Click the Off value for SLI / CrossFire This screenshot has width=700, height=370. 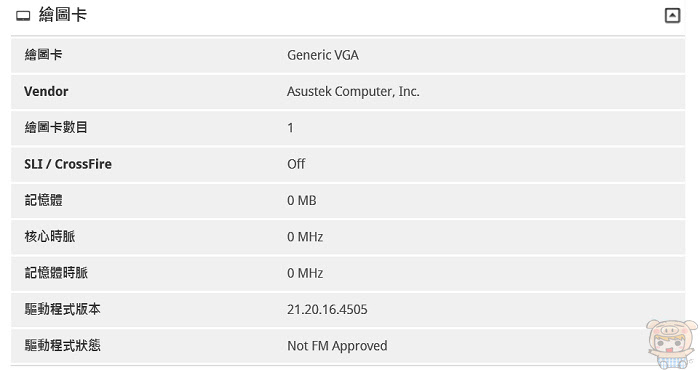(296, 164)
